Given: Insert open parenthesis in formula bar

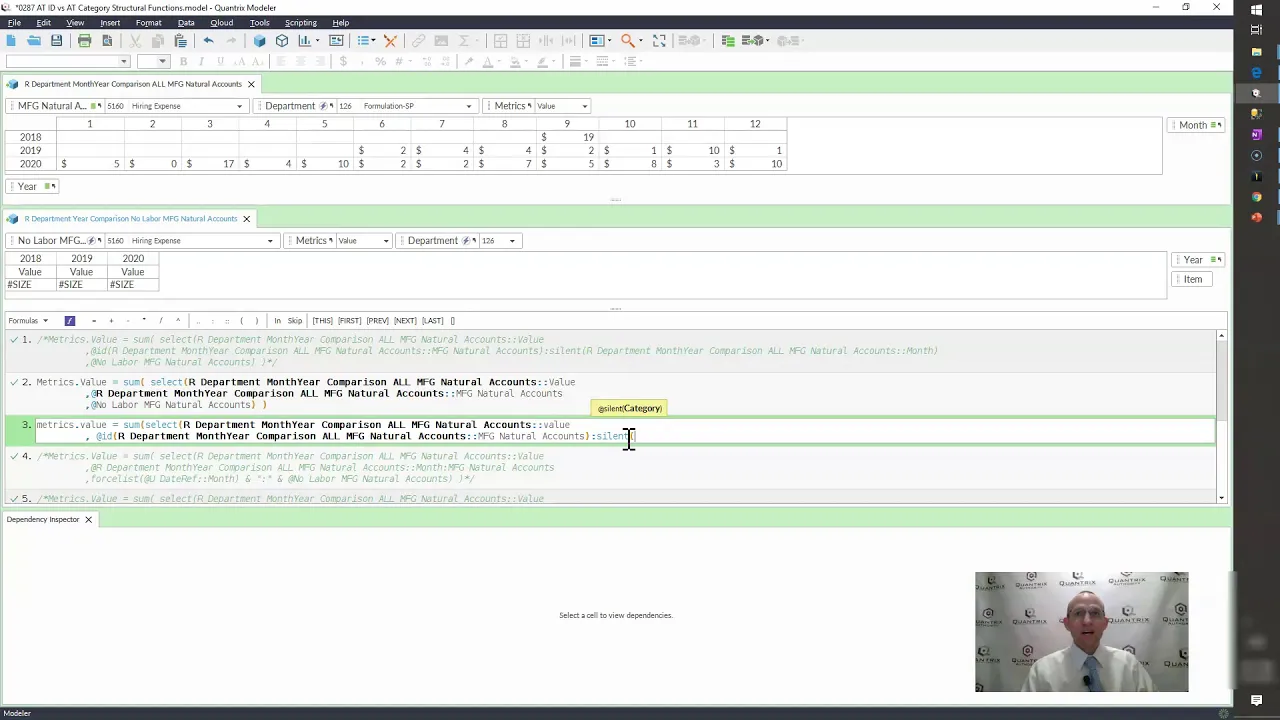Looking at the screenshot, I should point(241,321).
